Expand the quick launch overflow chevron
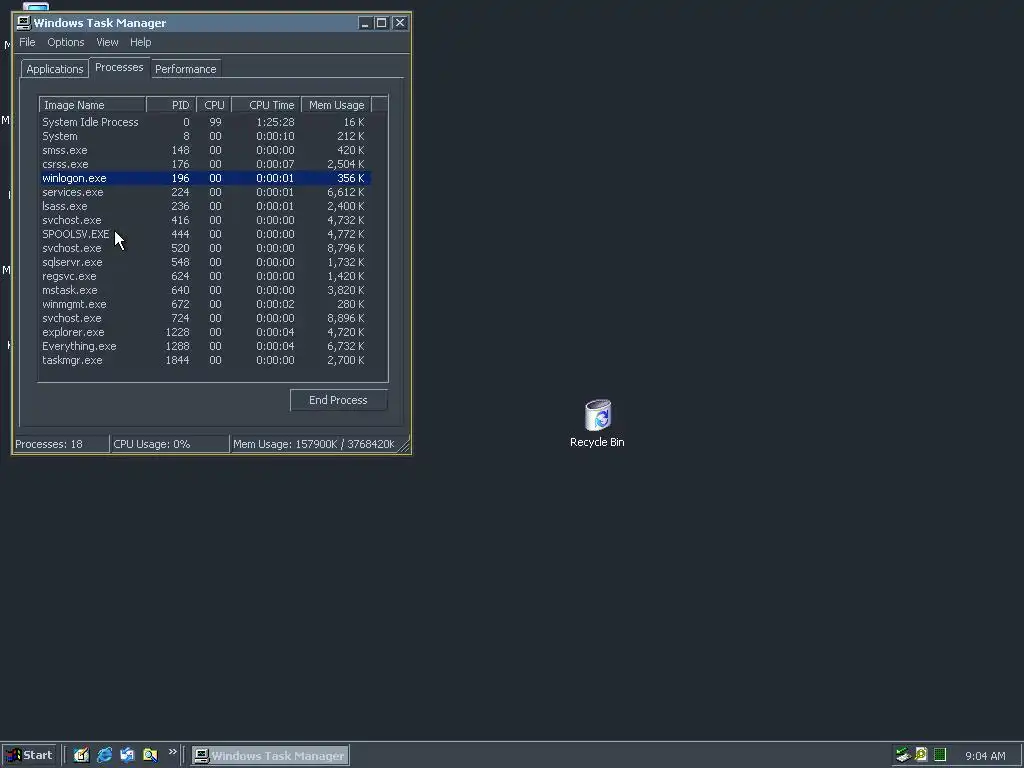Viewport: 1024px width, 768px height. (x=172, y=752)
